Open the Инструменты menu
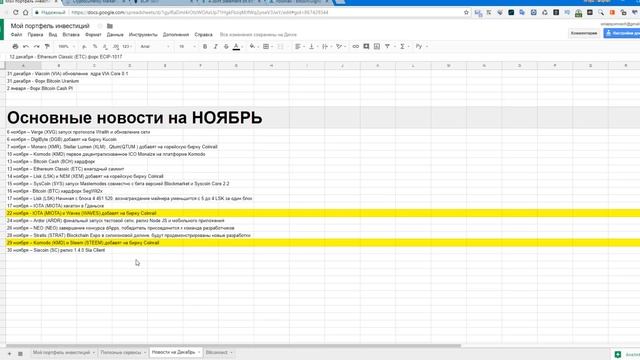The height and width of the screenshot is (360, 640). (143, 35)
